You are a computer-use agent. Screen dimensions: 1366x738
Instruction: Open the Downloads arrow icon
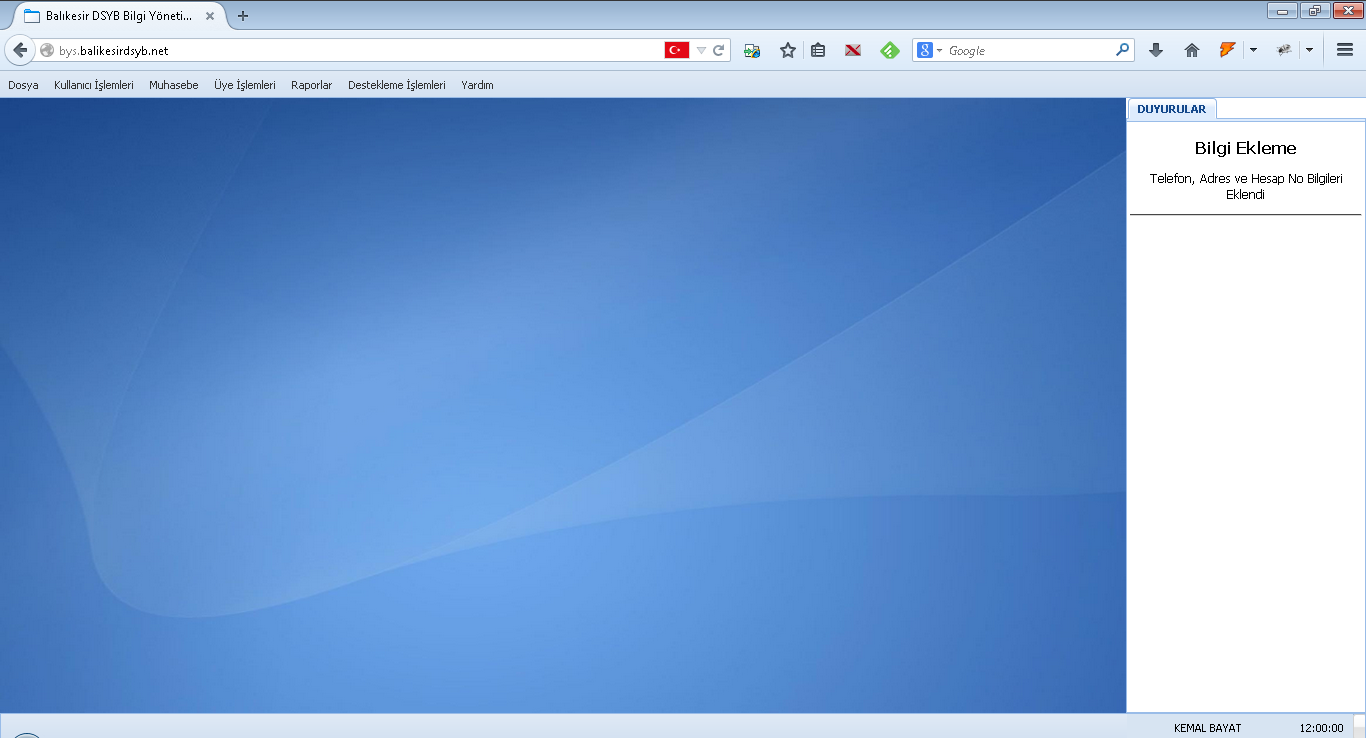tap(1156, 50)
